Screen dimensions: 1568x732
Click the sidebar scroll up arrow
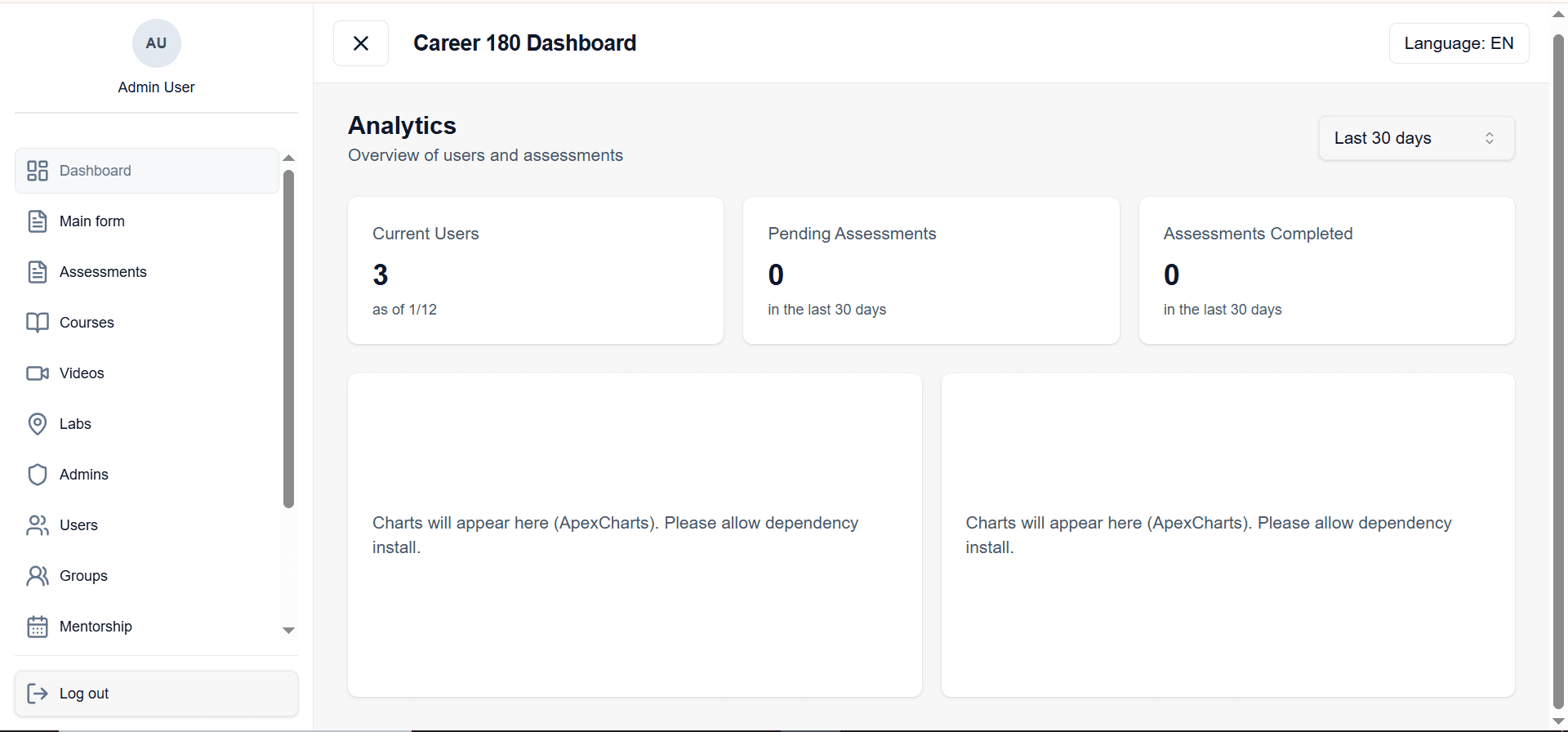point(288,158)
